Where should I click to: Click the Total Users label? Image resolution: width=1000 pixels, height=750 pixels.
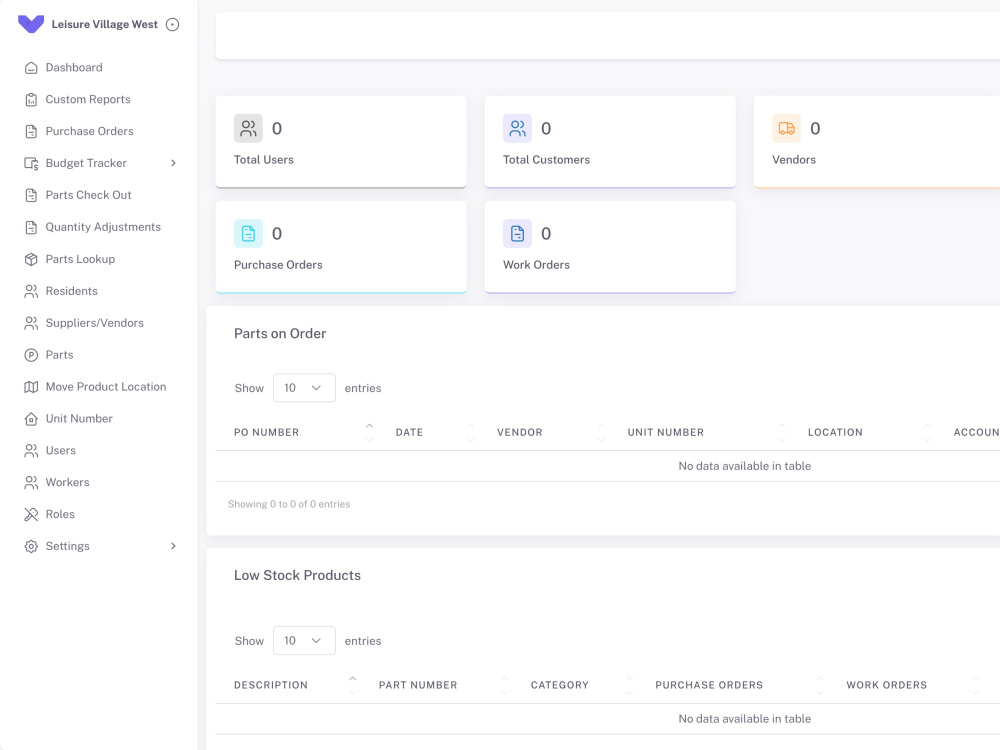[x=263, y=159]
